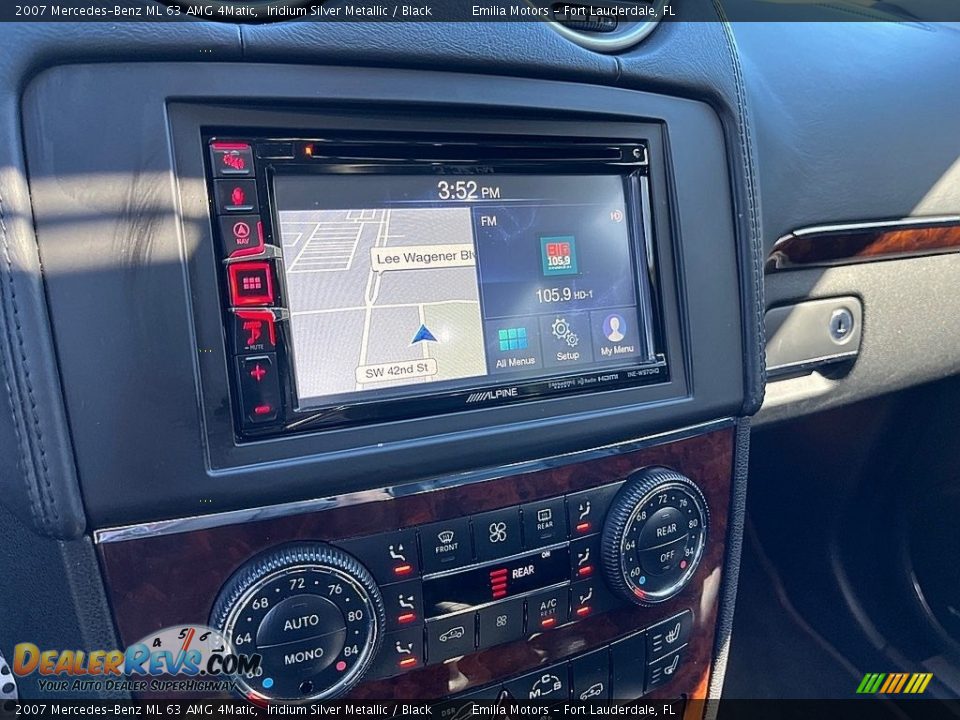Viewport: 960px width, 720px height.
Task: Toggle the audio MUTE hard key
Action: (254, 334)
